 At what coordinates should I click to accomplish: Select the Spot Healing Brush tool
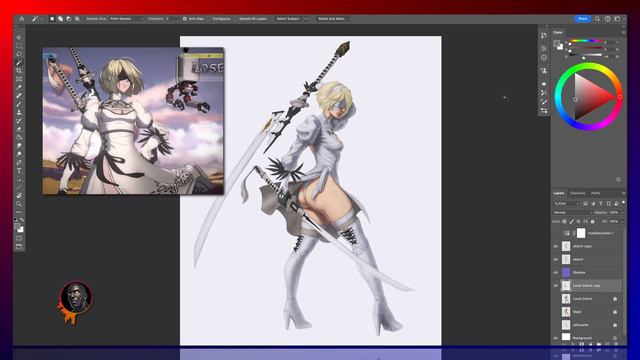pyautogui.click(x=19, y=96)
